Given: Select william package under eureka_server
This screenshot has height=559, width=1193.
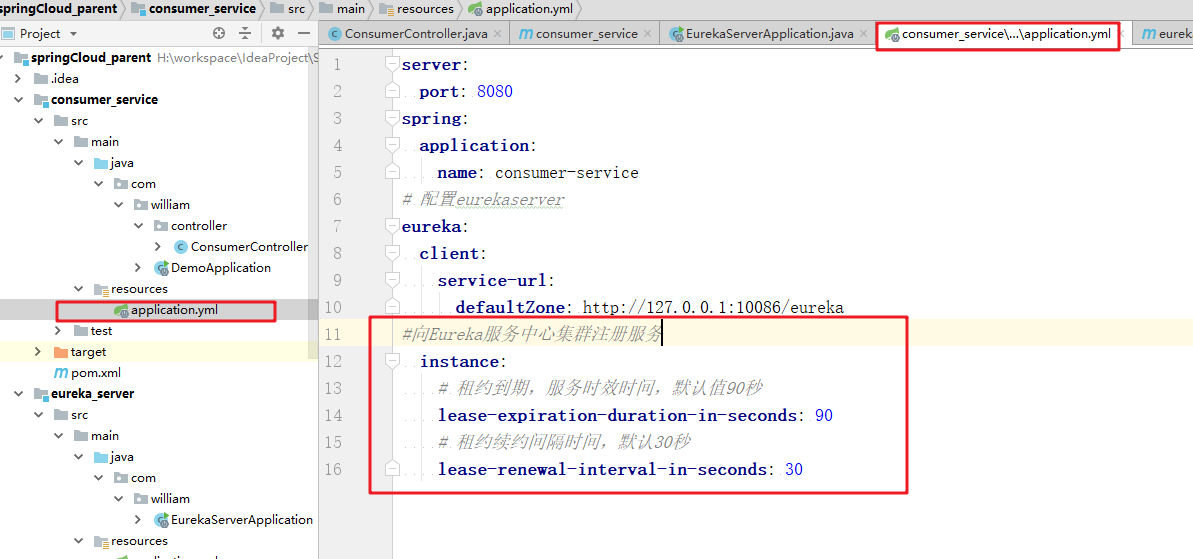Looking at the screenshot, I should pos(170,499).
